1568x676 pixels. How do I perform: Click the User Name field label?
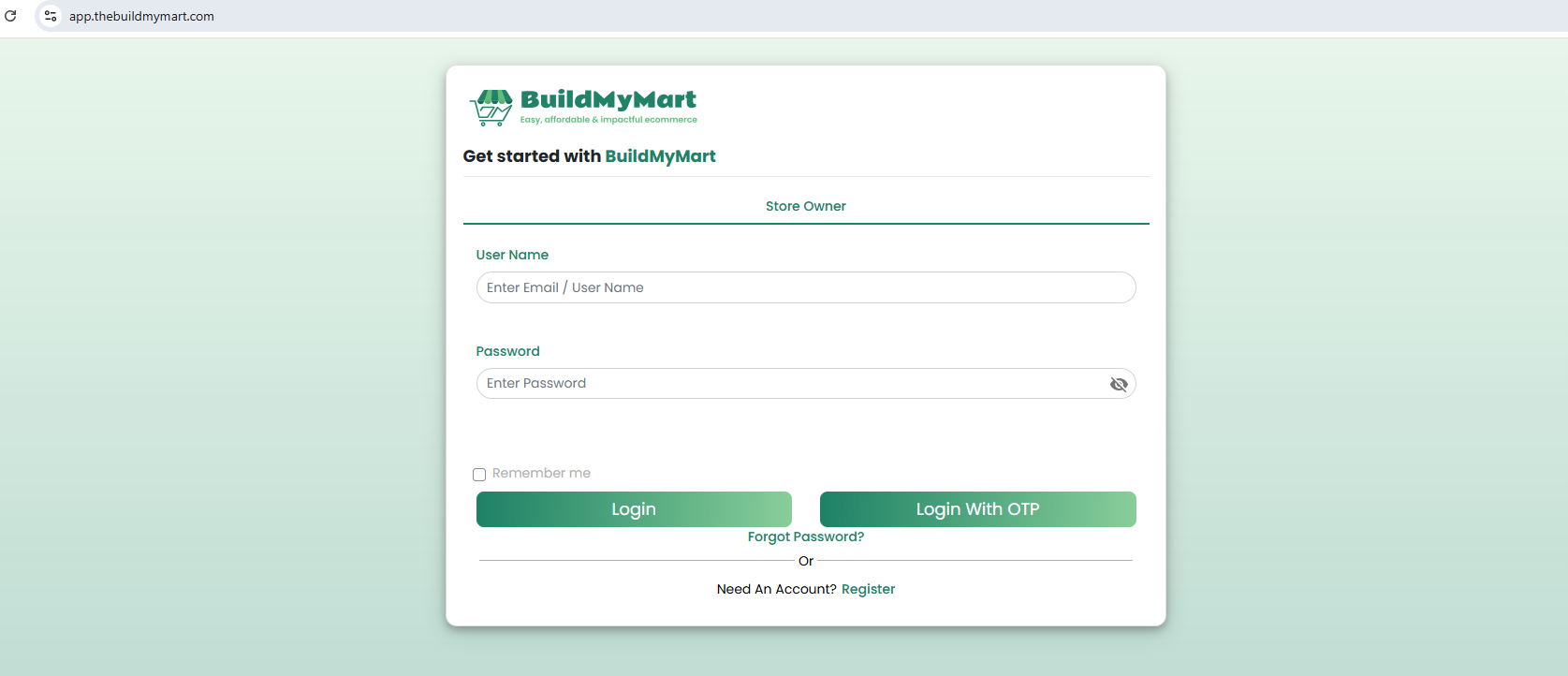tap(512, 255)
